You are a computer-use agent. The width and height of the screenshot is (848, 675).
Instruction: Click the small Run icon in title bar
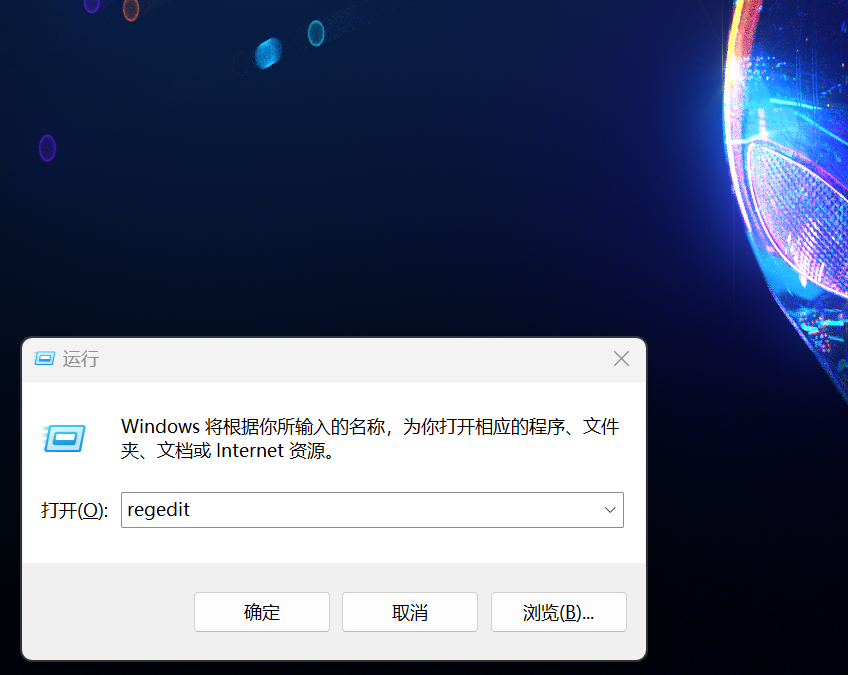pyautogui.click(x=44, y=358)
